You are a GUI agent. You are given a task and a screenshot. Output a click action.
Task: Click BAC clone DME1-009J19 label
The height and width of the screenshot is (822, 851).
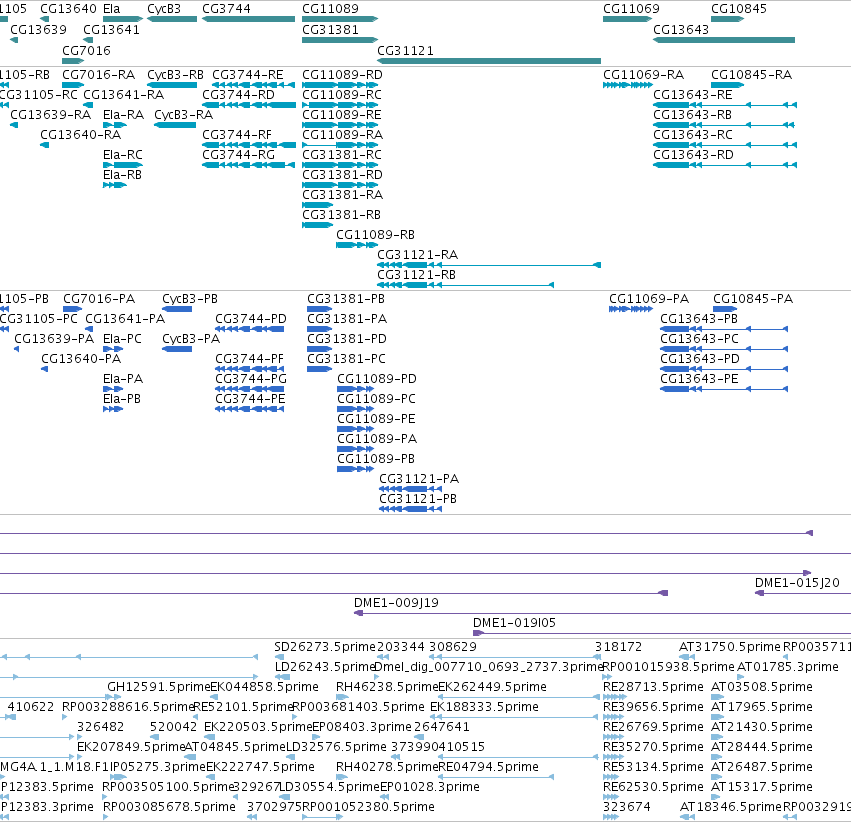(396, 602)
